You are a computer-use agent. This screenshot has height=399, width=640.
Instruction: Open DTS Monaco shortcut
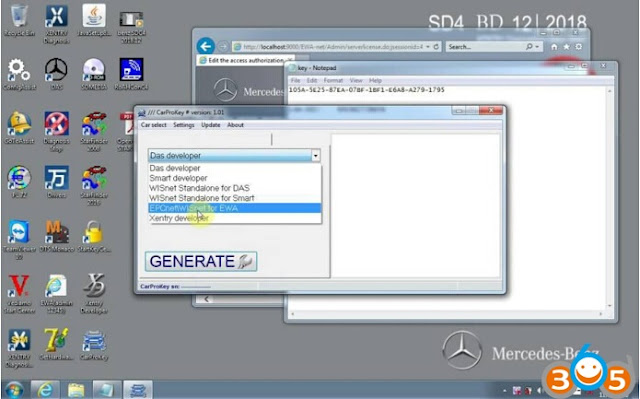(56, 236)
